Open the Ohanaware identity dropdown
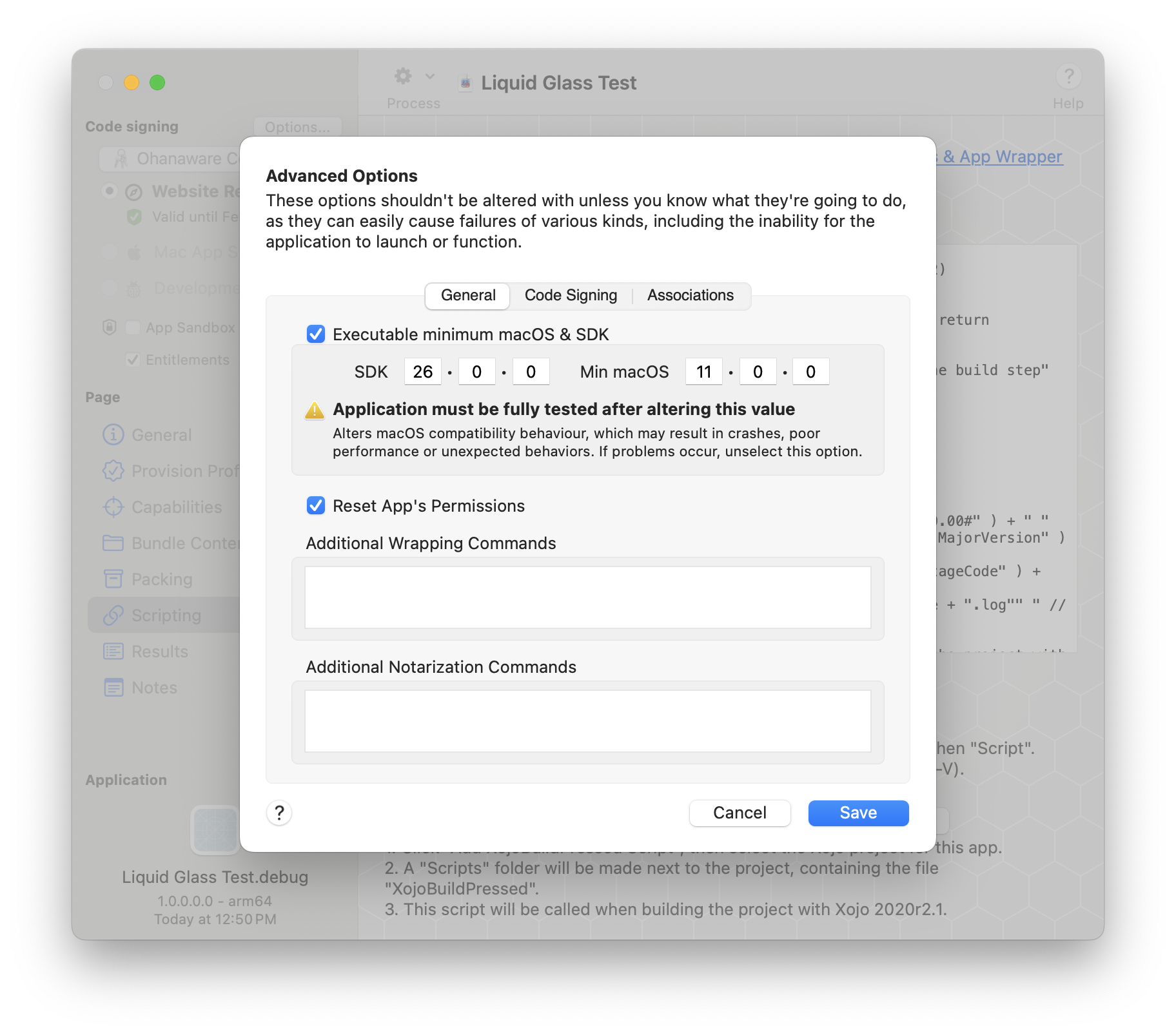The image size is (1176, 1035). point(170,159)
